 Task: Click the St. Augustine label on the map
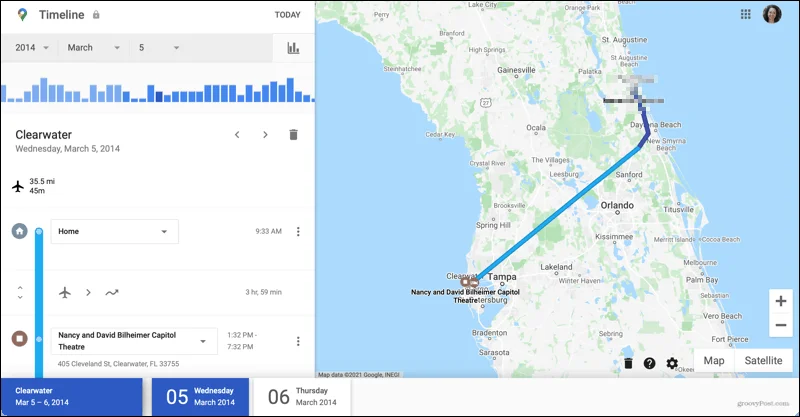(624, 40)
